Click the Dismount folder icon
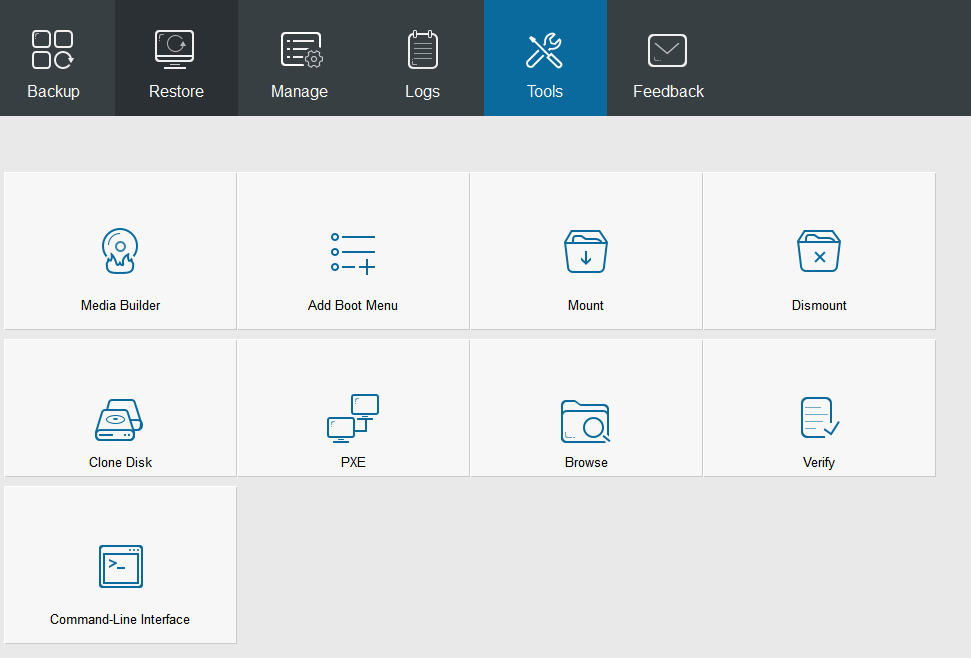The image size is (971, 658). pos(819,251)
